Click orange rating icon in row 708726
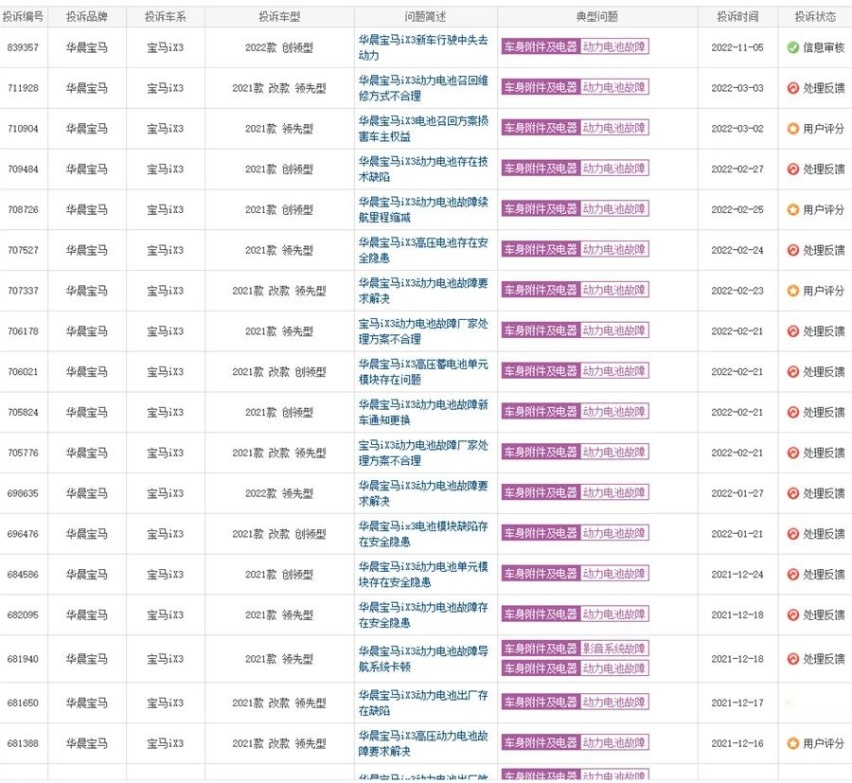Viewport: 852px width, 783px height. click(793, 210)
